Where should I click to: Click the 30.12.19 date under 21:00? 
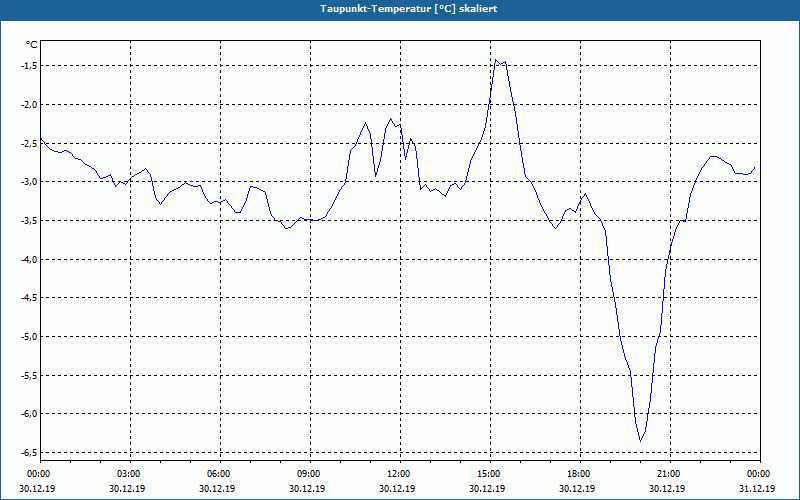tap(668, 488)
